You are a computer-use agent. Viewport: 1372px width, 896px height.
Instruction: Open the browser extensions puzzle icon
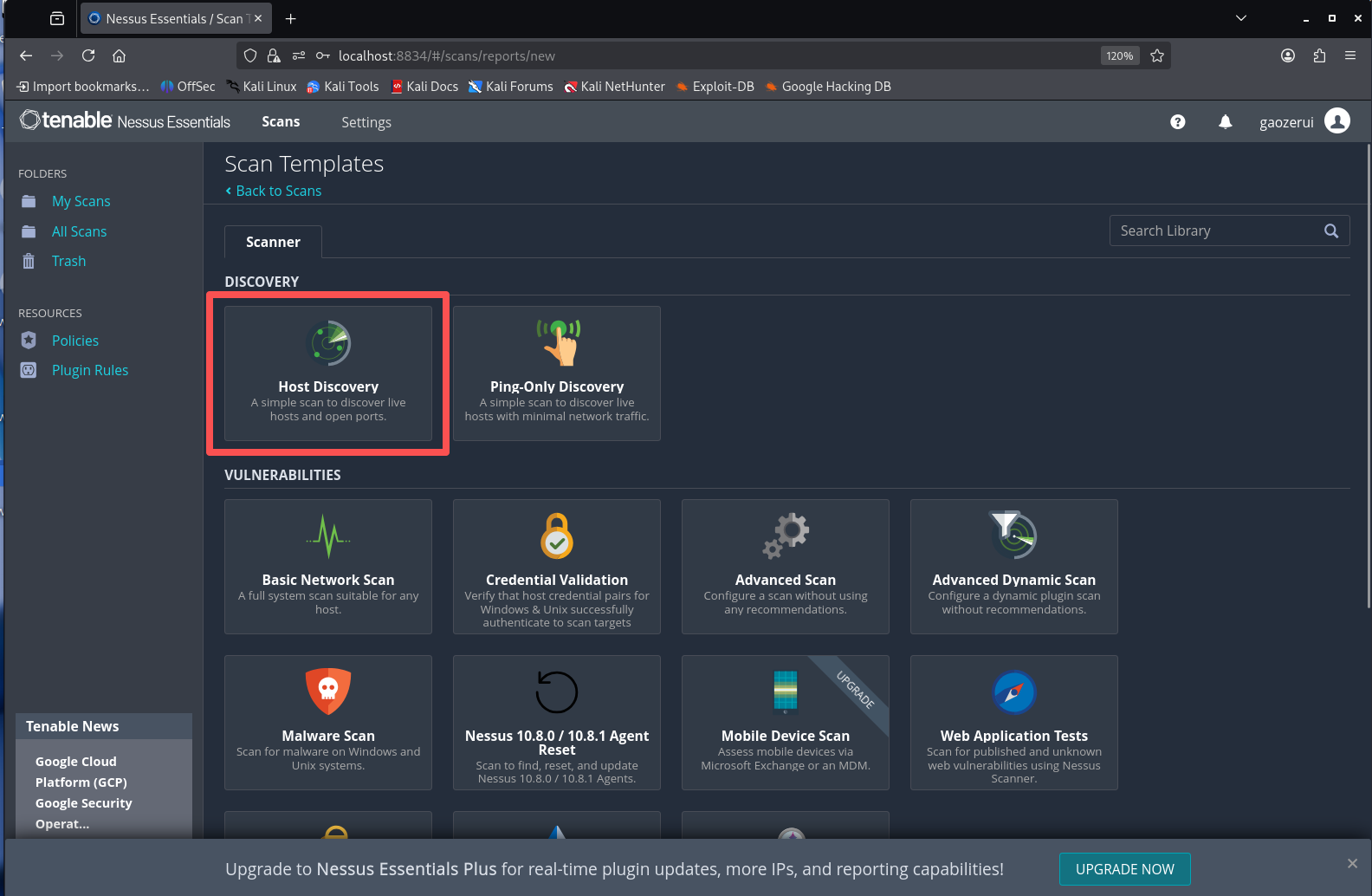click(x=1319, y=55)
